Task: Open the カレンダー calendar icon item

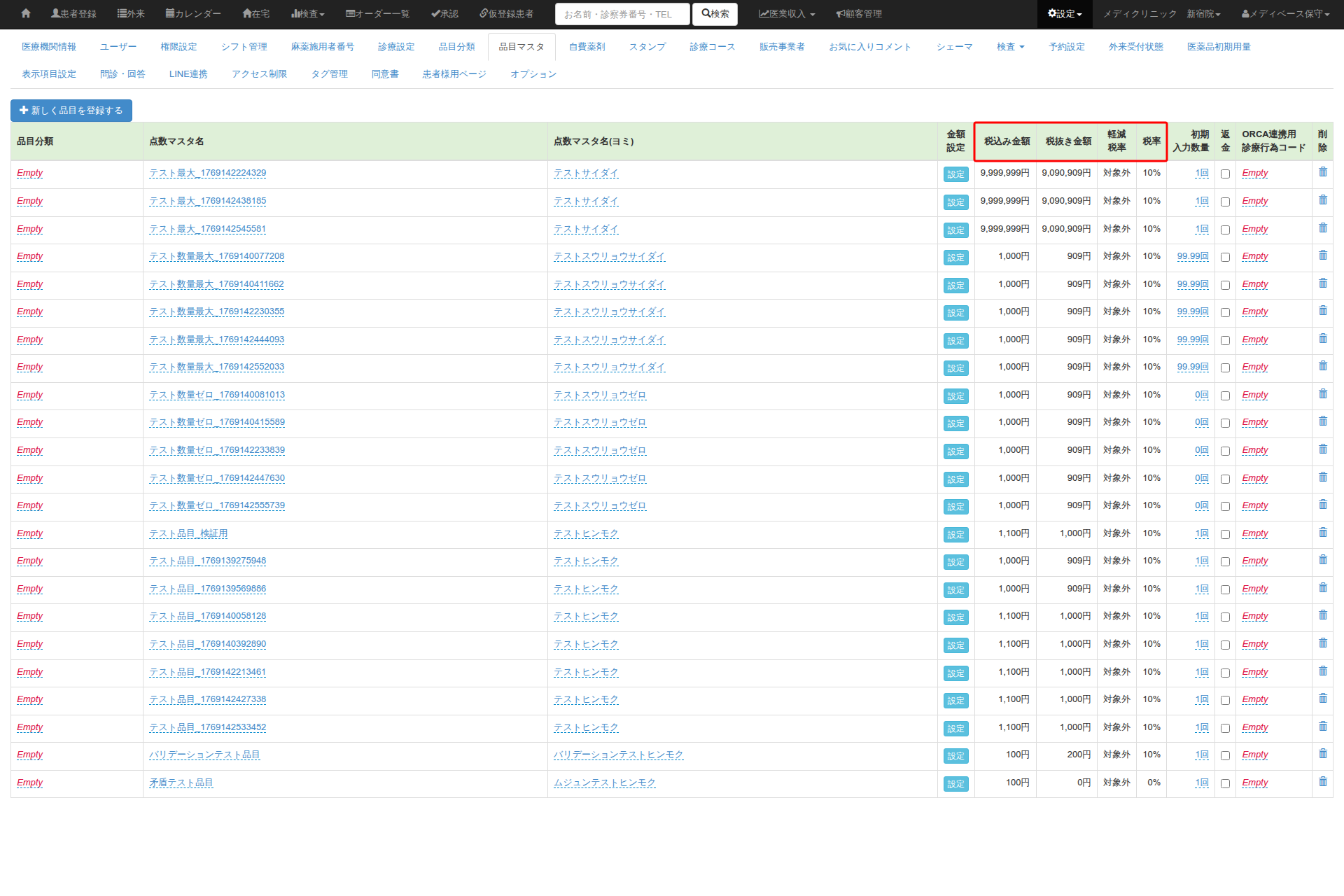Action: pyautogui.click(x=193, y=13)
